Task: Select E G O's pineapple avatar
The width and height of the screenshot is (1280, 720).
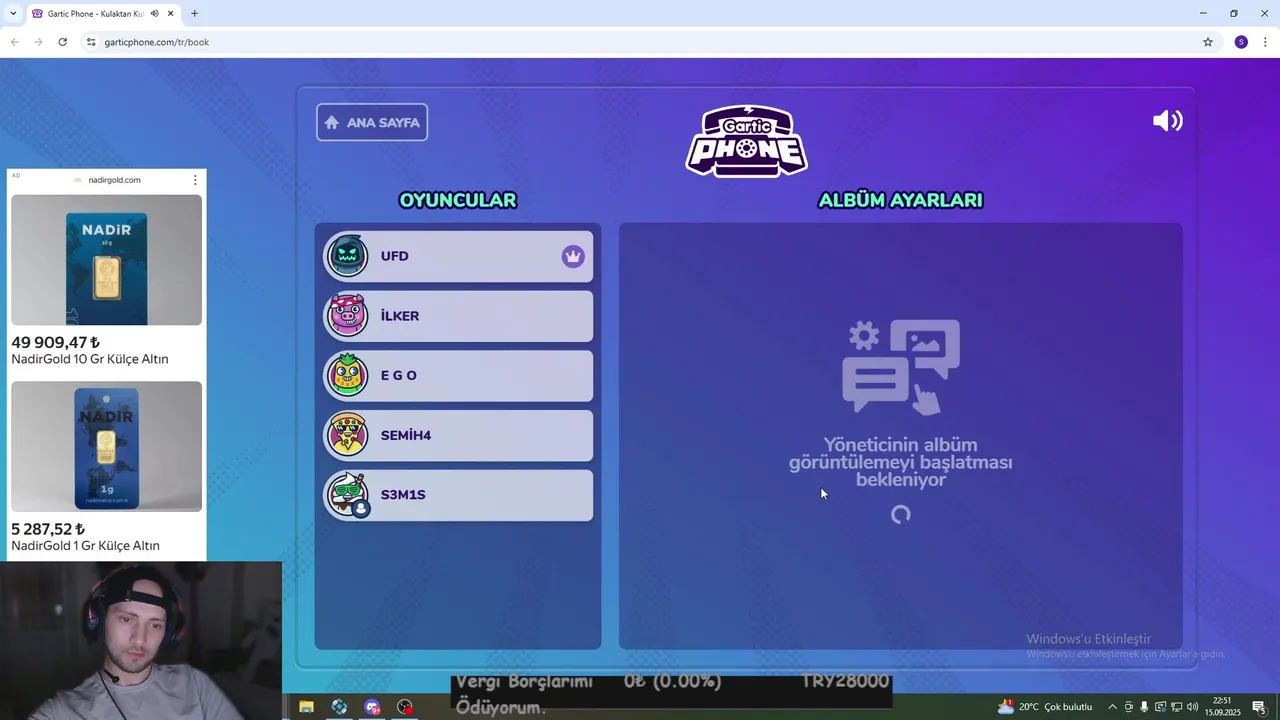Action: point(348,375)
